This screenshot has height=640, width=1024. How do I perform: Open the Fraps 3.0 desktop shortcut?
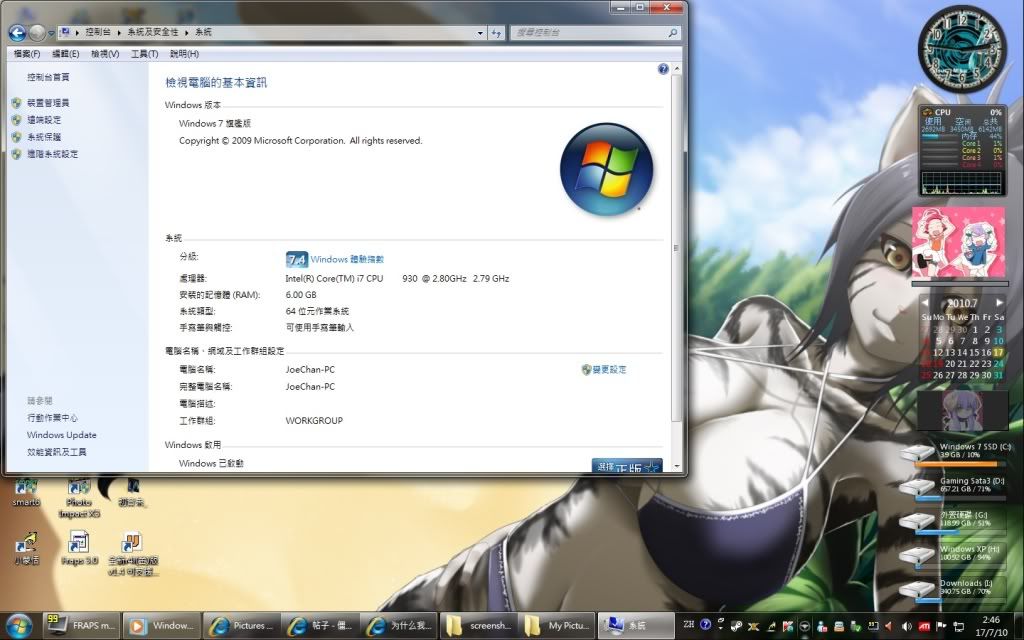tap(79, 549)
